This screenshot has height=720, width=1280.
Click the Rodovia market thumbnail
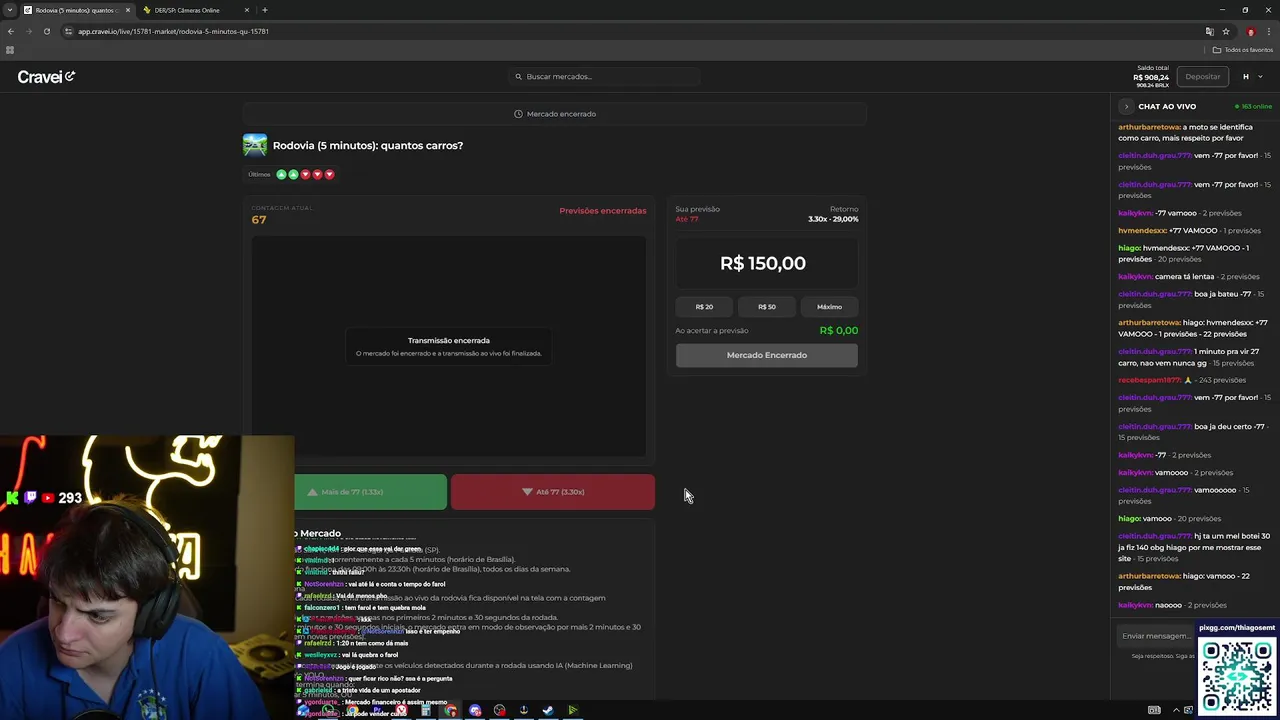pos(255,145)
